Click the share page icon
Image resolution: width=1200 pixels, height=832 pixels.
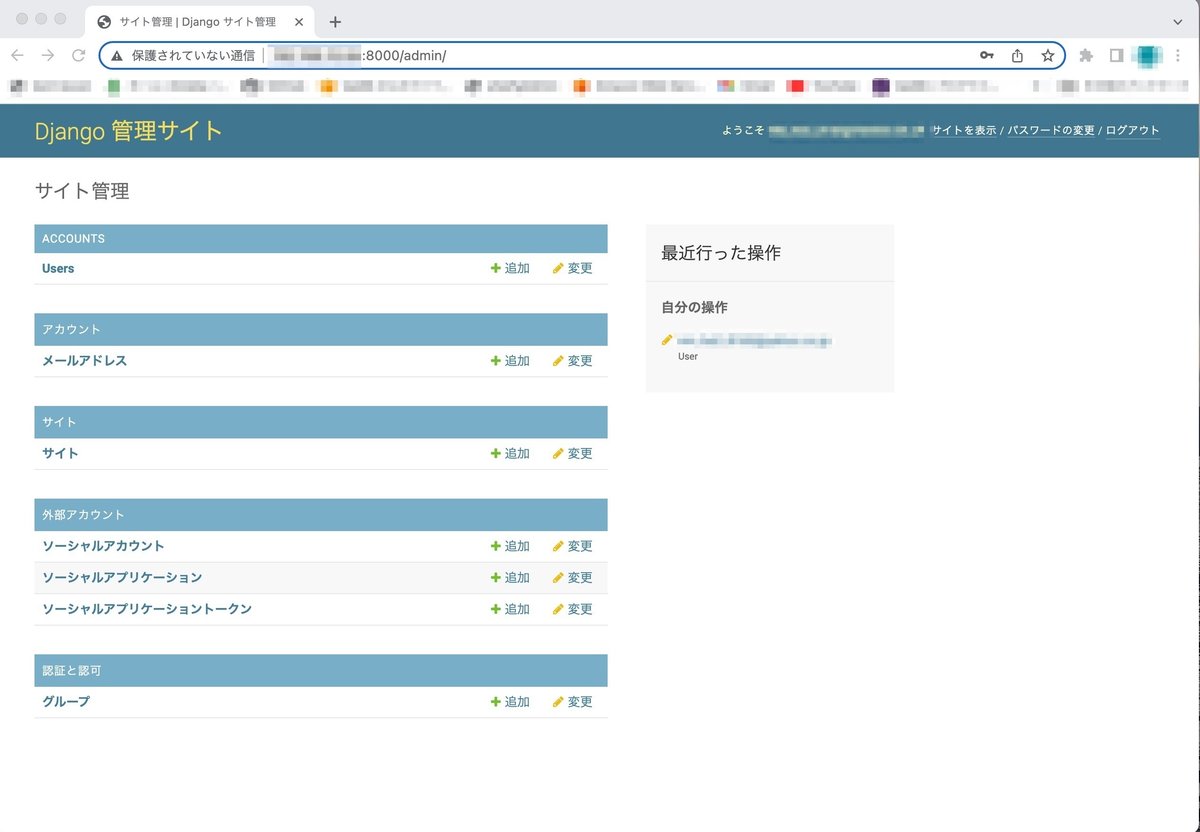1017,56
